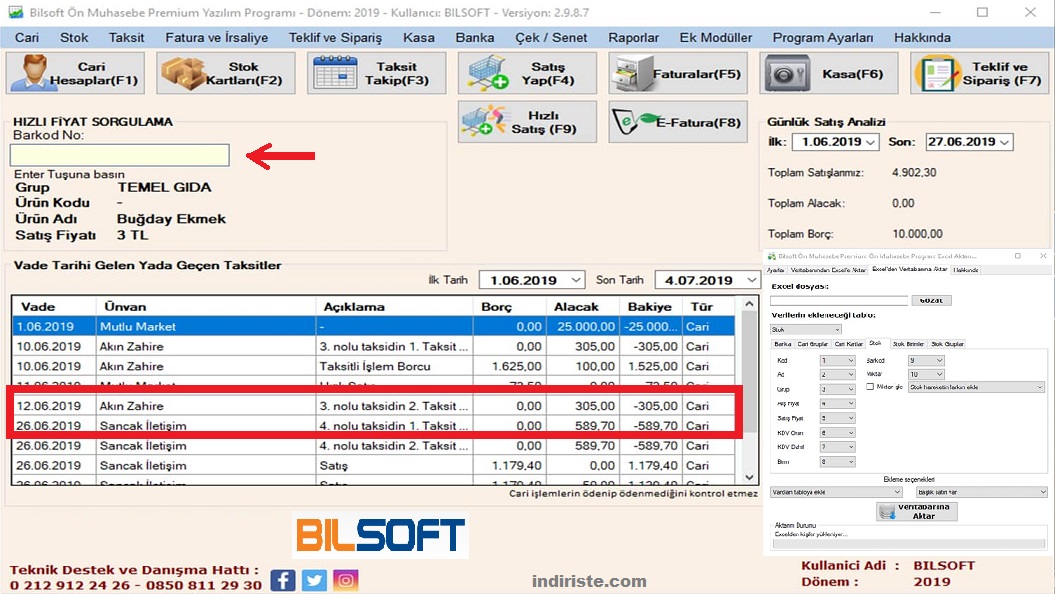Open Teklif ve Sipariş (F7) button

980,73
